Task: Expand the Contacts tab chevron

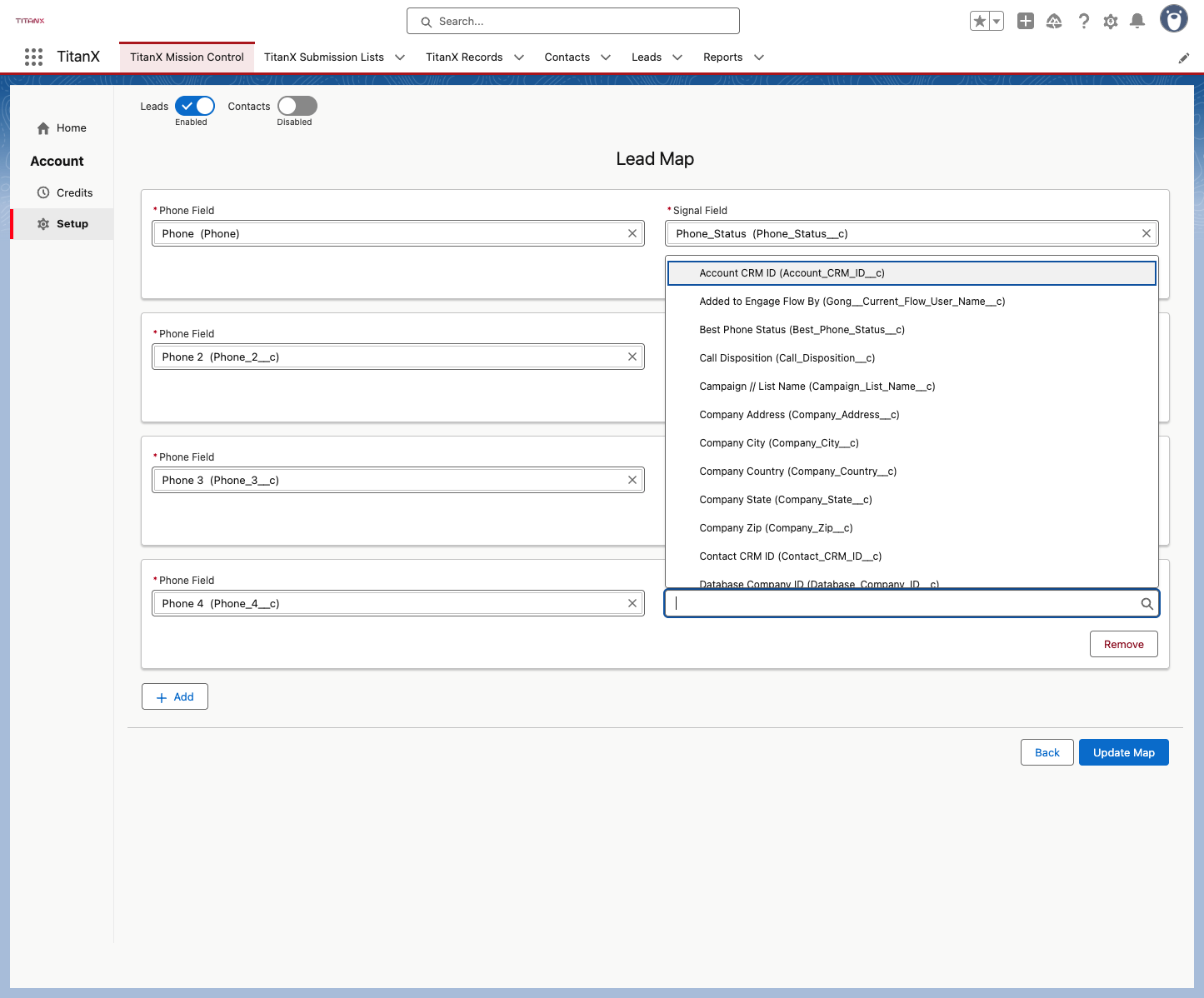Action: click(x=606, y=57)
